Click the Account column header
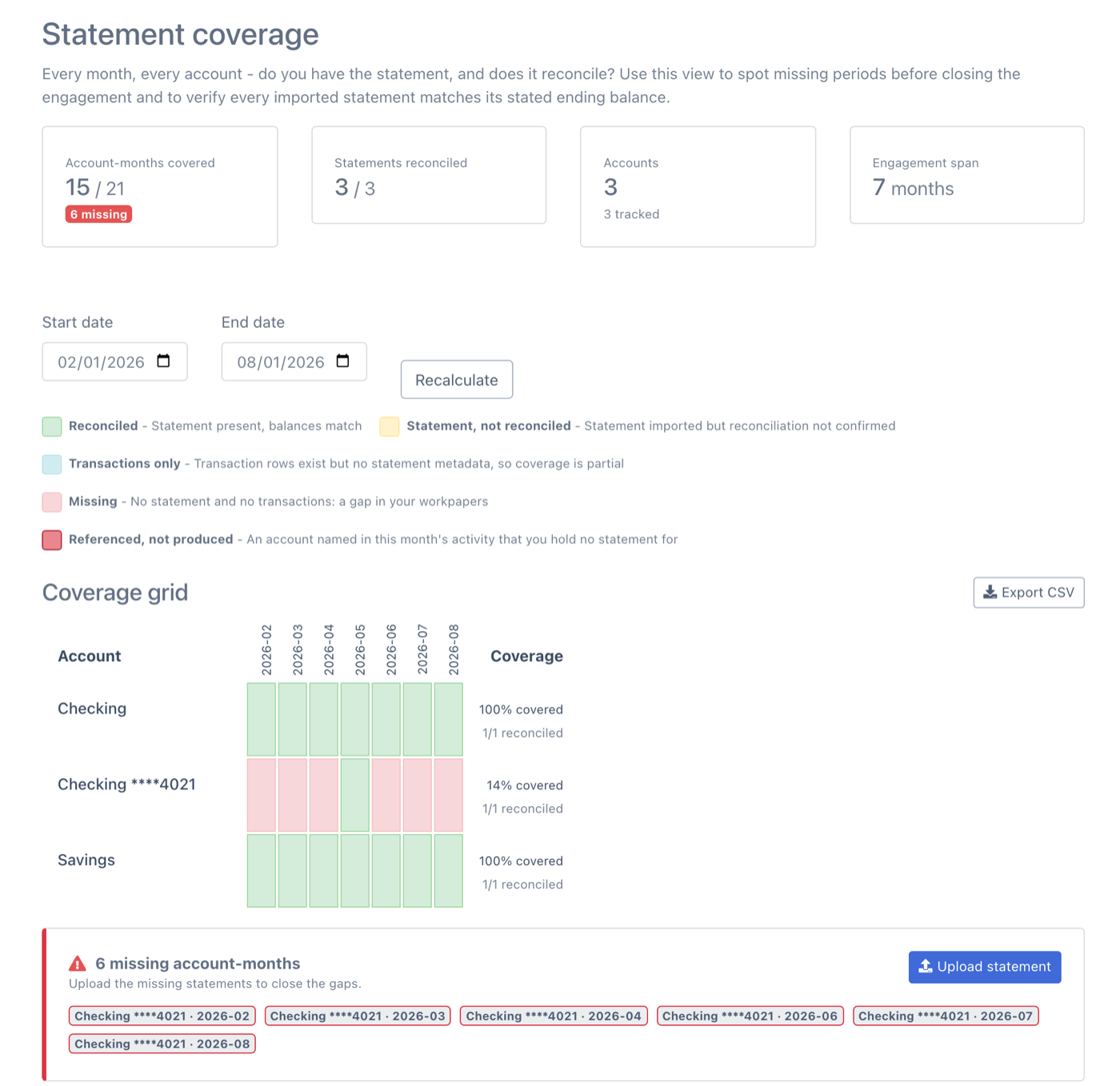This screenshot has width=1120, height=1086. [90, 656]
